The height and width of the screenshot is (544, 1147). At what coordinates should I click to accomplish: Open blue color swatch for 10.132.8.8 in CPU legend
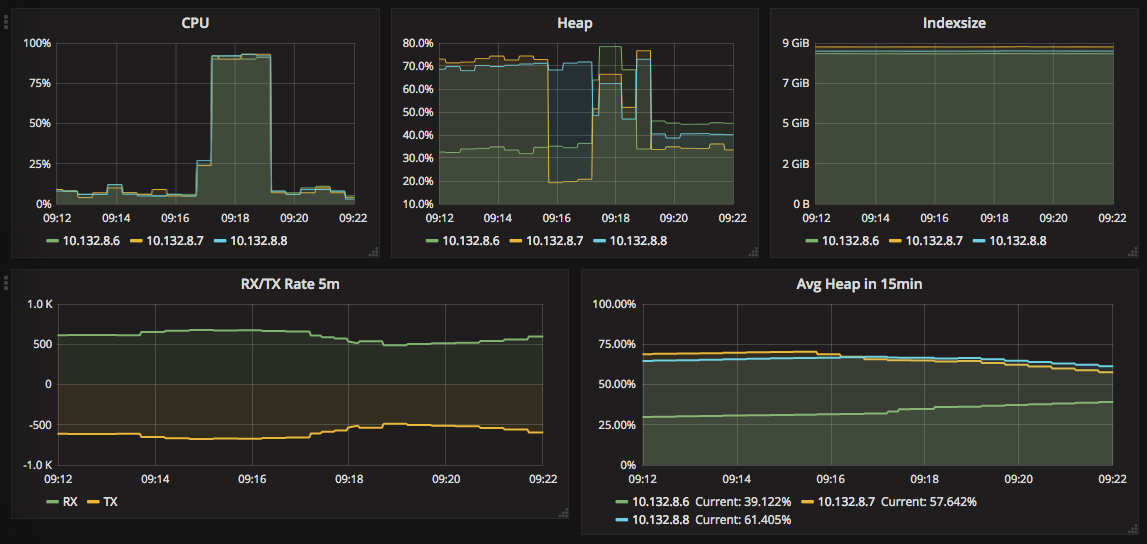click(219, 241)
